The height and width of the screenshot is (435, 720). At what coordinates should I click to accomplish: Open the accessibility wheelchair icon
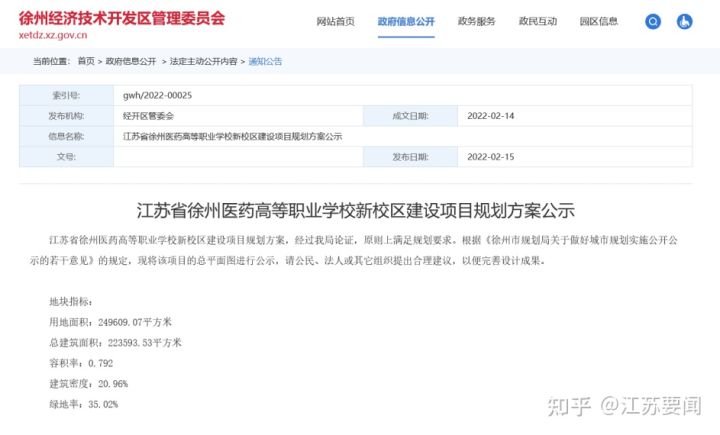(x=684, y=21)
